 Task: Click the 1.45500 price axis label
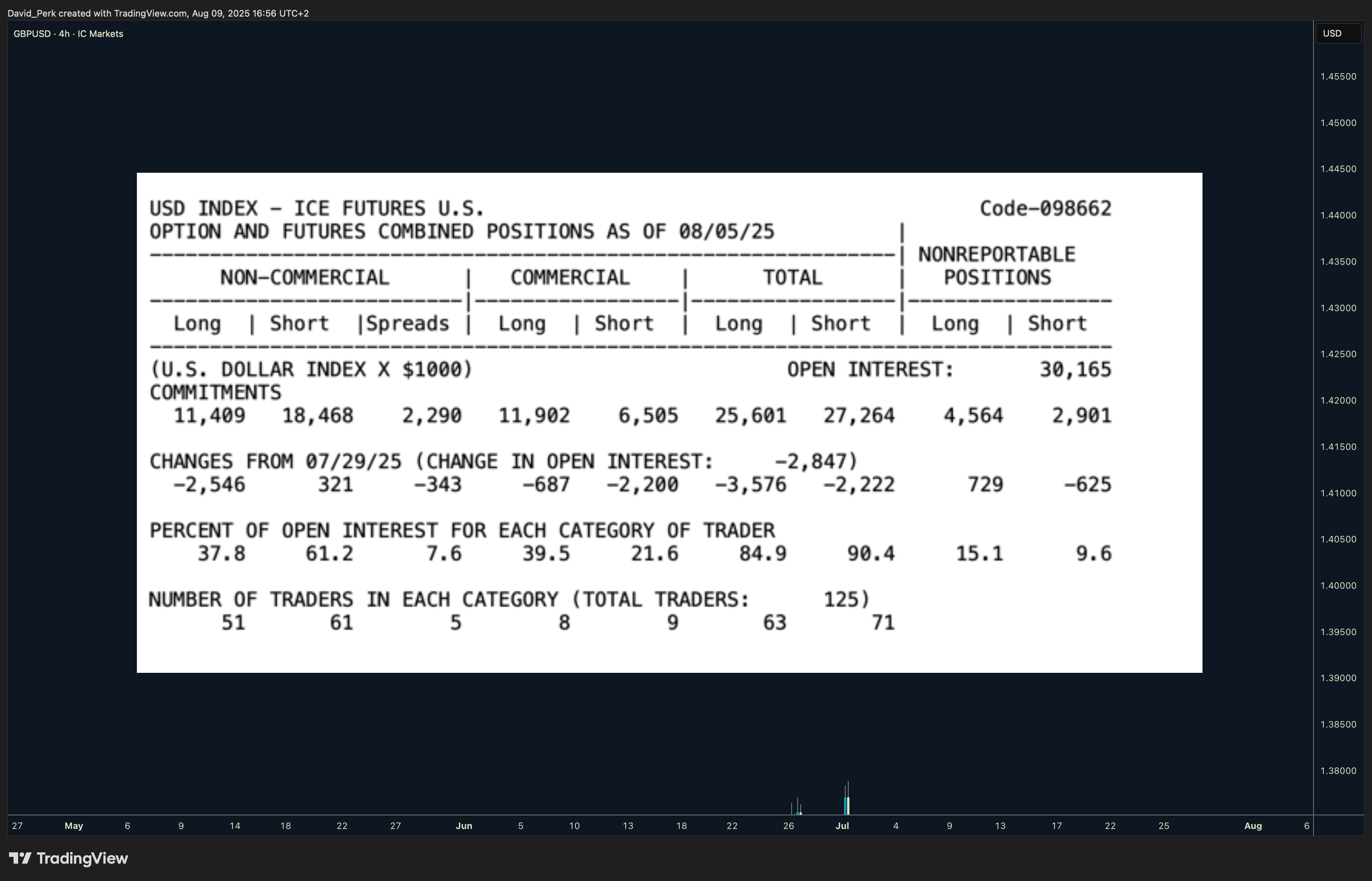click(x=1338, y=77)
